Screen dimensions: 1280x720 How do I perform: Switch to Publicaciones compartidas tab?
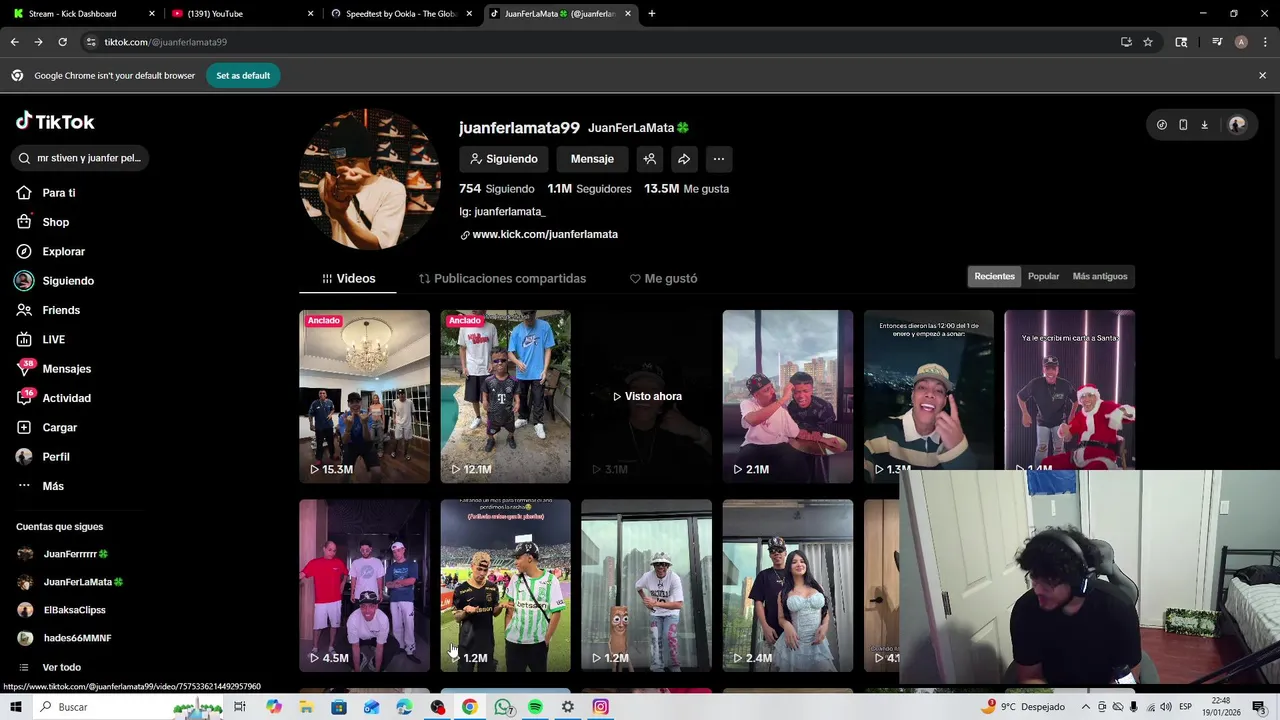pos(502,279)
